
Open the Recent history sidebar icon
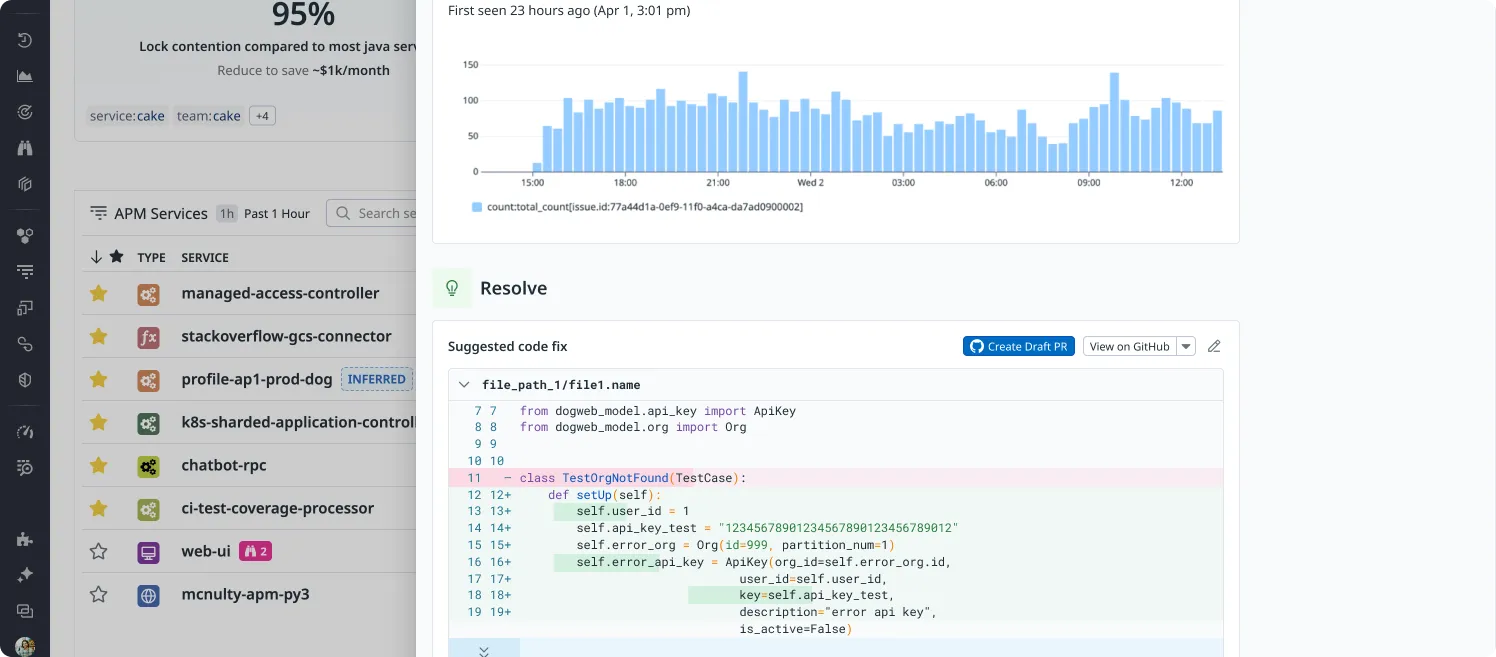25,40
